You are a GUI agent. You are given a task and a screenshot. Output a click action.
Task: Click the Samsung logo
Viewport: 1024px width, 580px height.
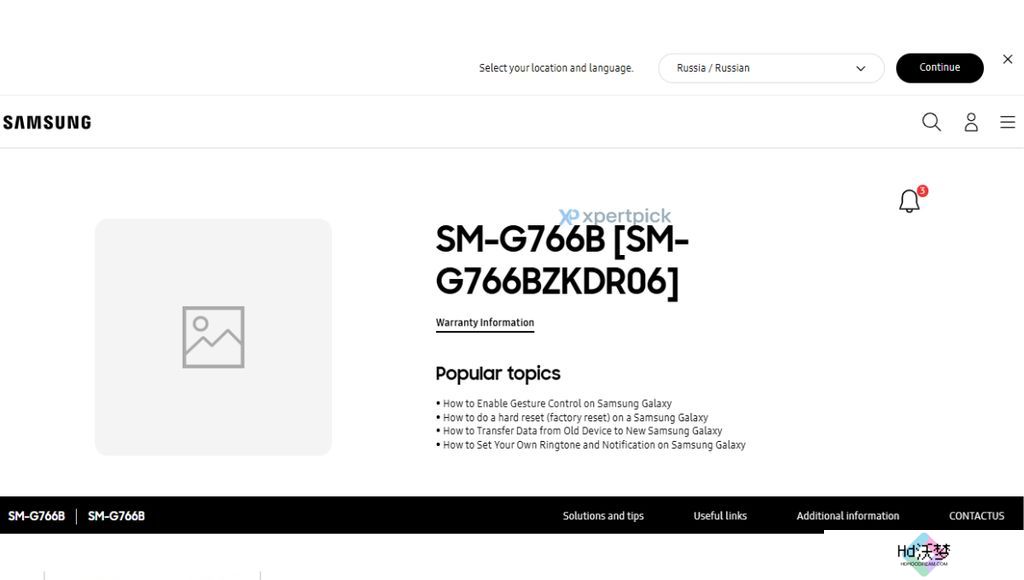(47, 122)
